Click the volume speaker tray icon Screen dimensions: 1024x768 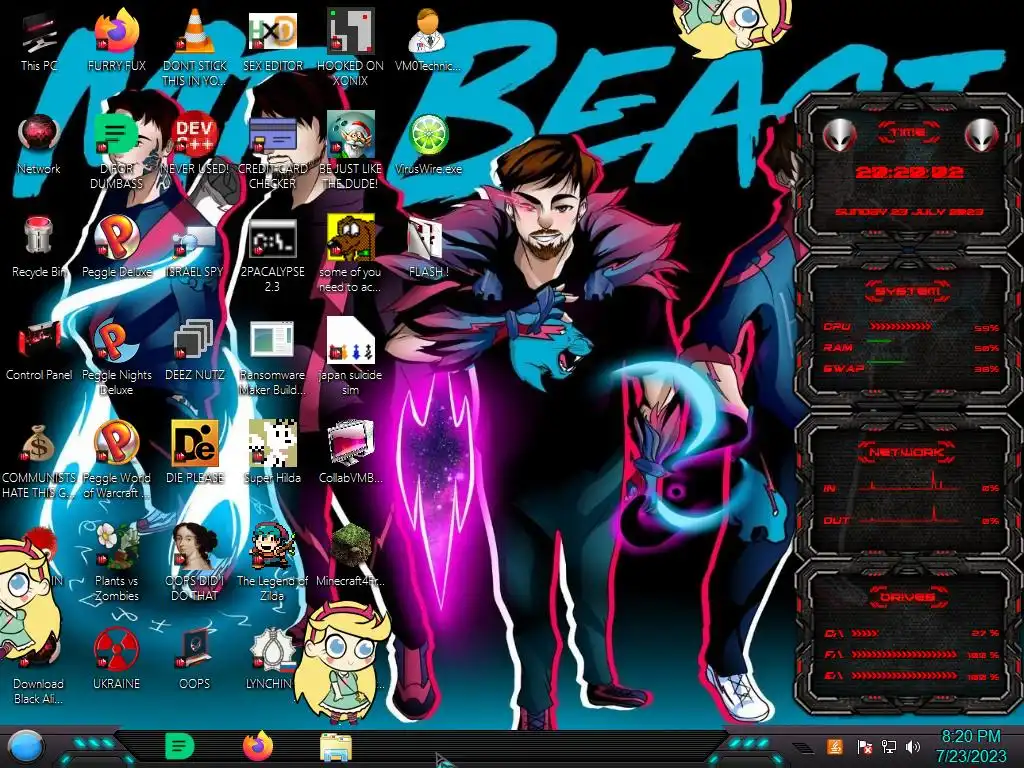coord(913,747)
